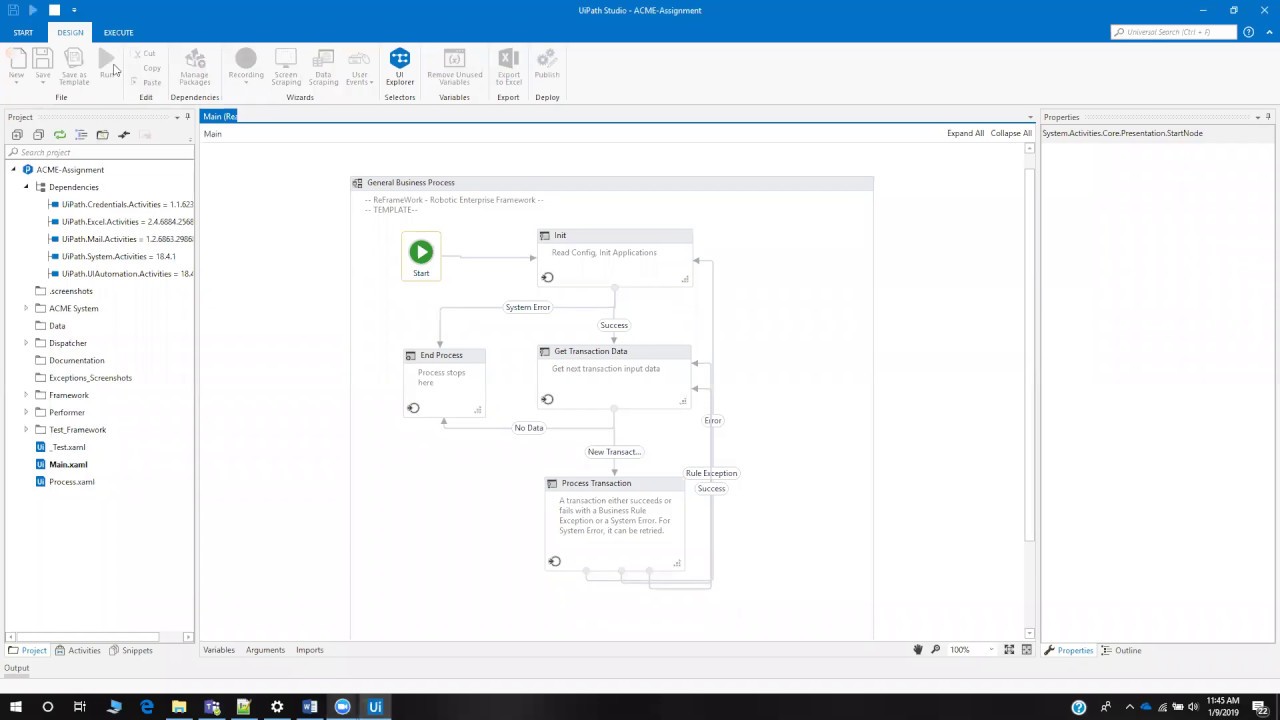Expand the Framework folder
The width and height of the screenshot is (1280, 720).
pyautogui.click(x=26, y=395)
